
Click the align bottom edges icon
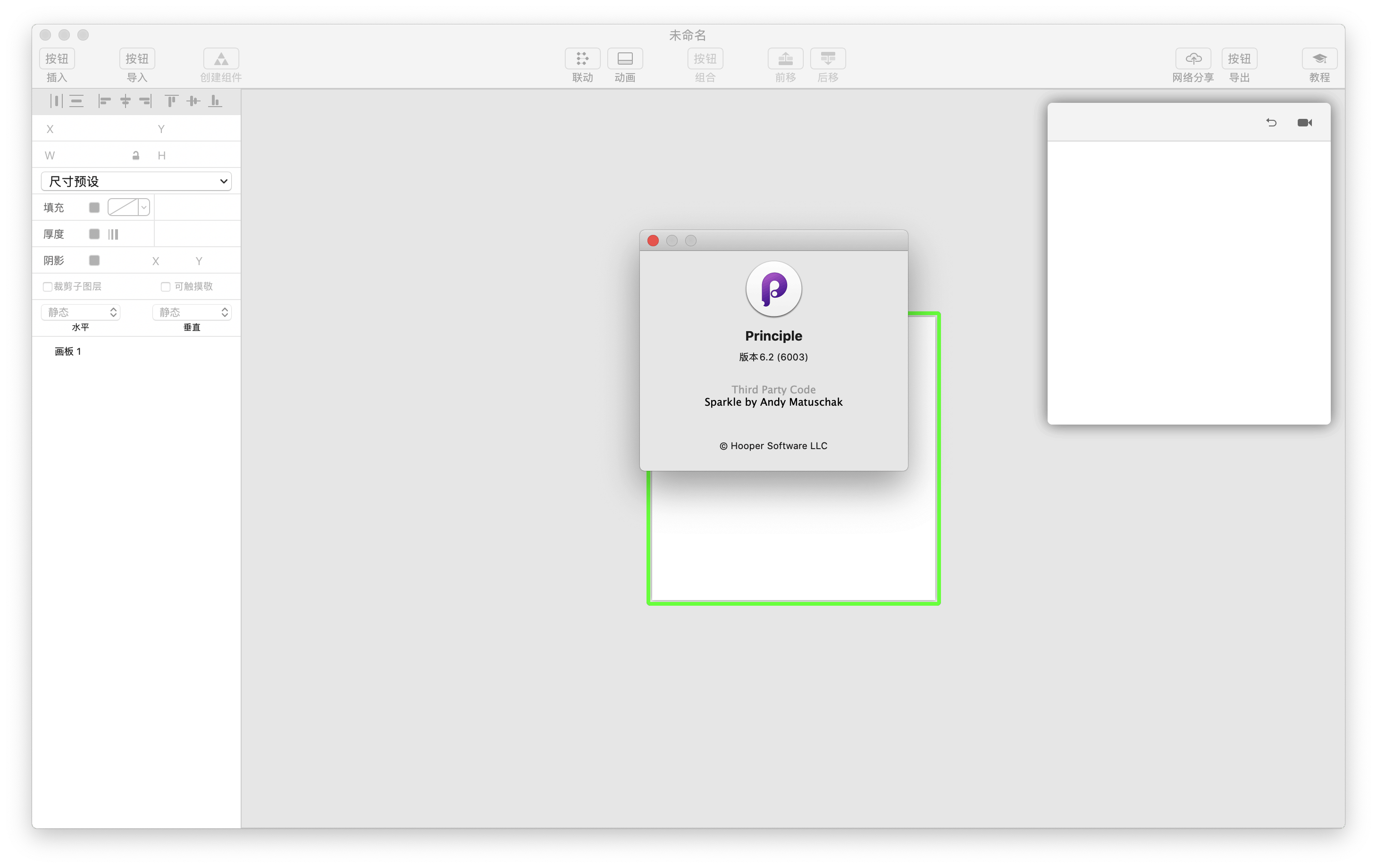(215, 101)
